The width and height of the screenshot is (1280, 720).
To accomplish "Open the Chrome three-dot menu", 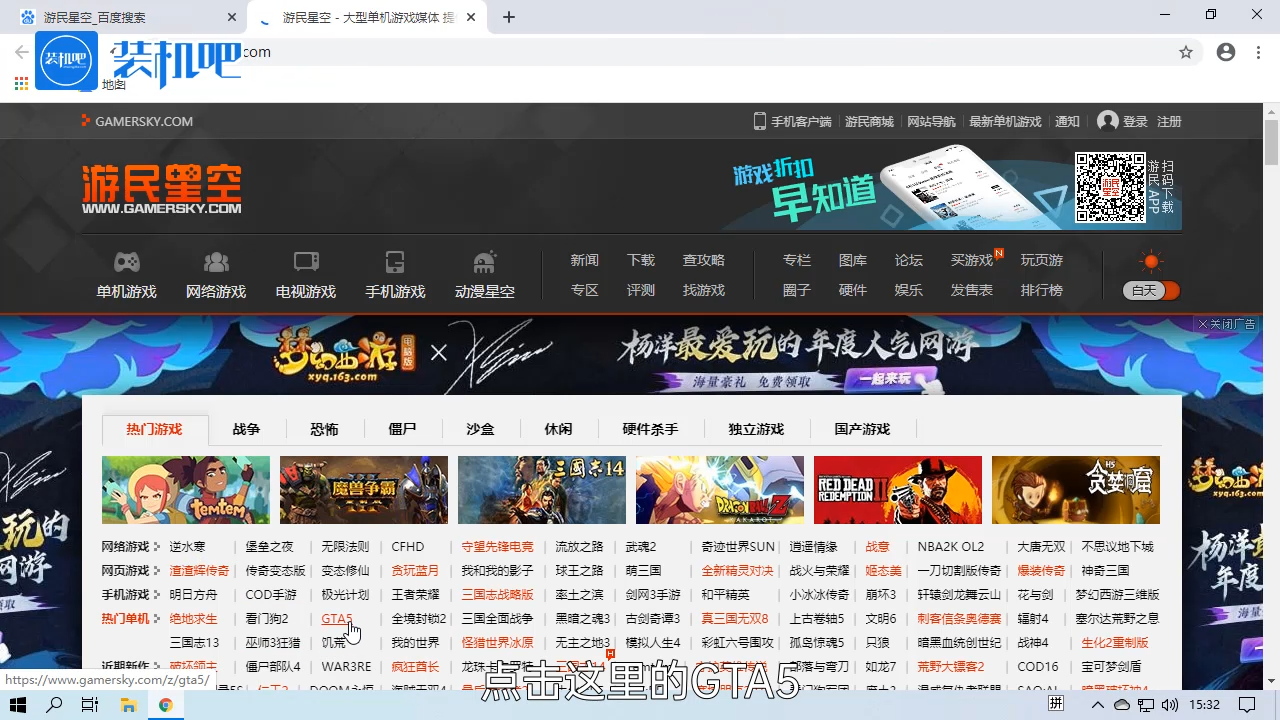I will tap(1258, 52).
